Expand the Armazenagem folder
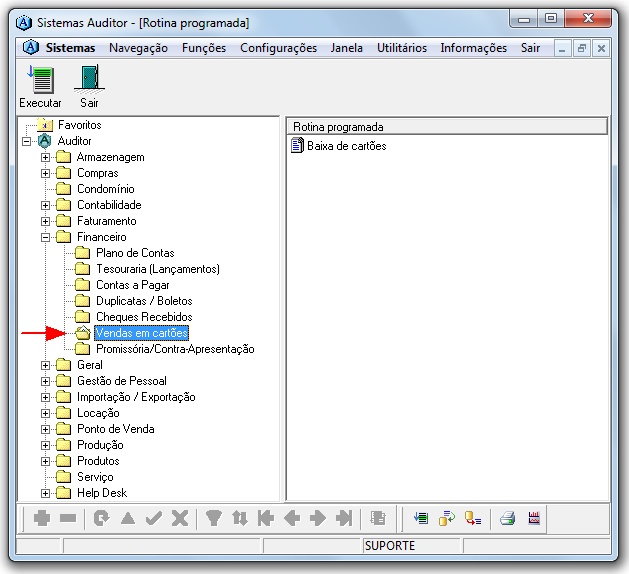This screenshot has width=629, height=574. 45,157
